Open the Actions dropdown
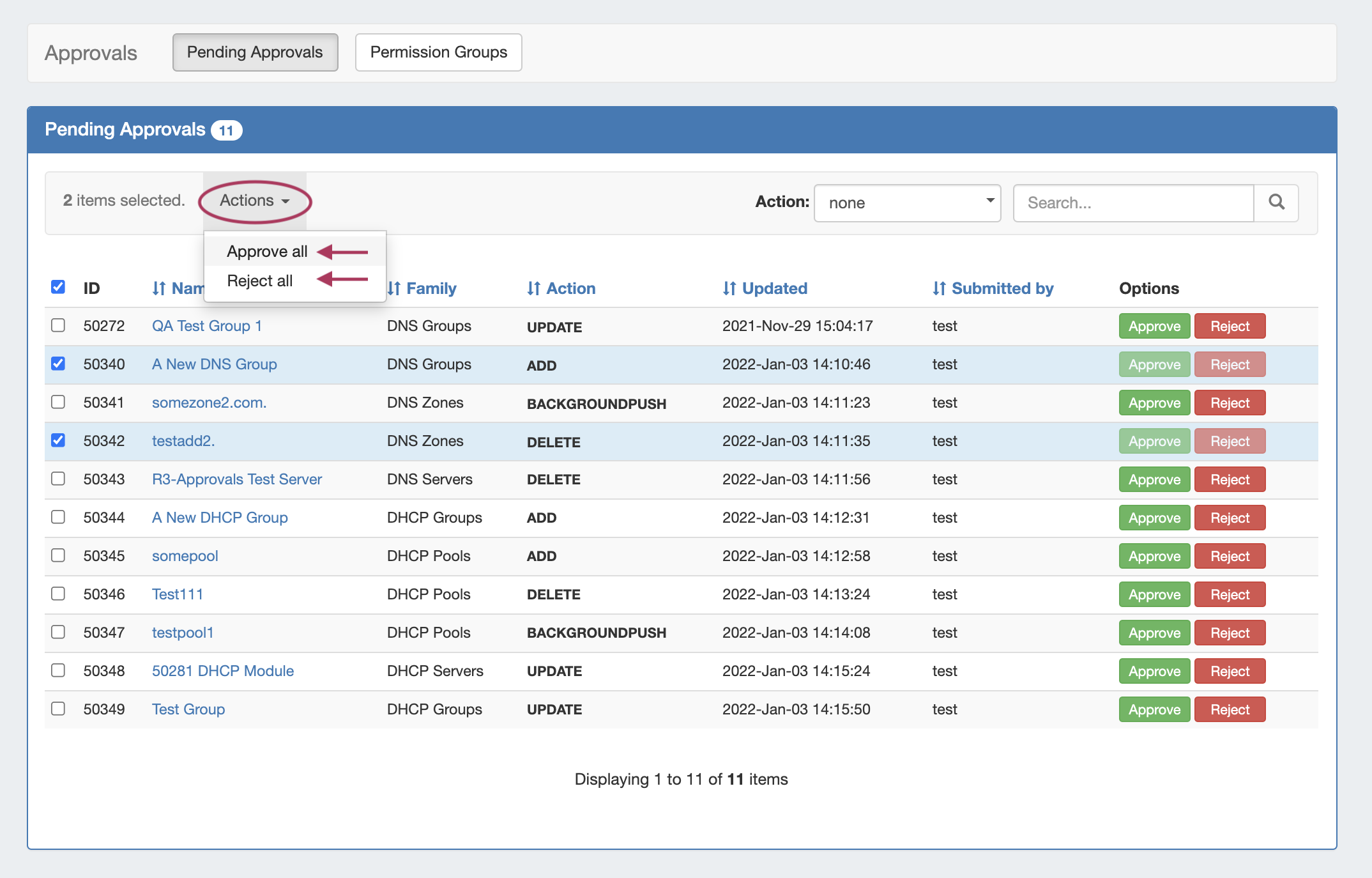Image resolution: width=1372 pixels, height=878 pixels. [254, 201]
